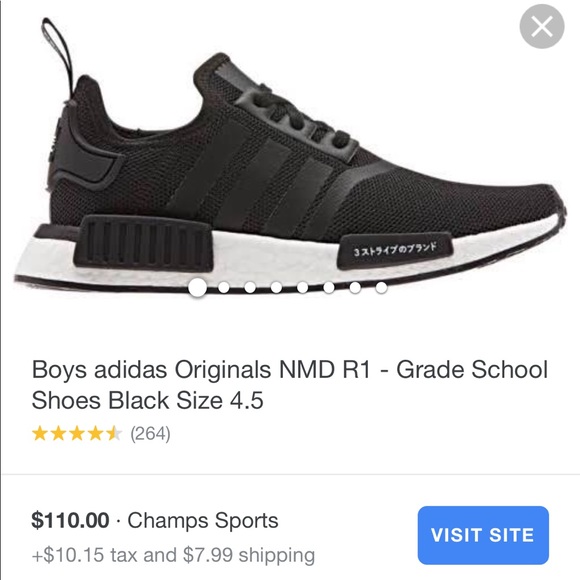Go to the fifth image dot
The image size is (580, 580).
[x=303, y=287]
